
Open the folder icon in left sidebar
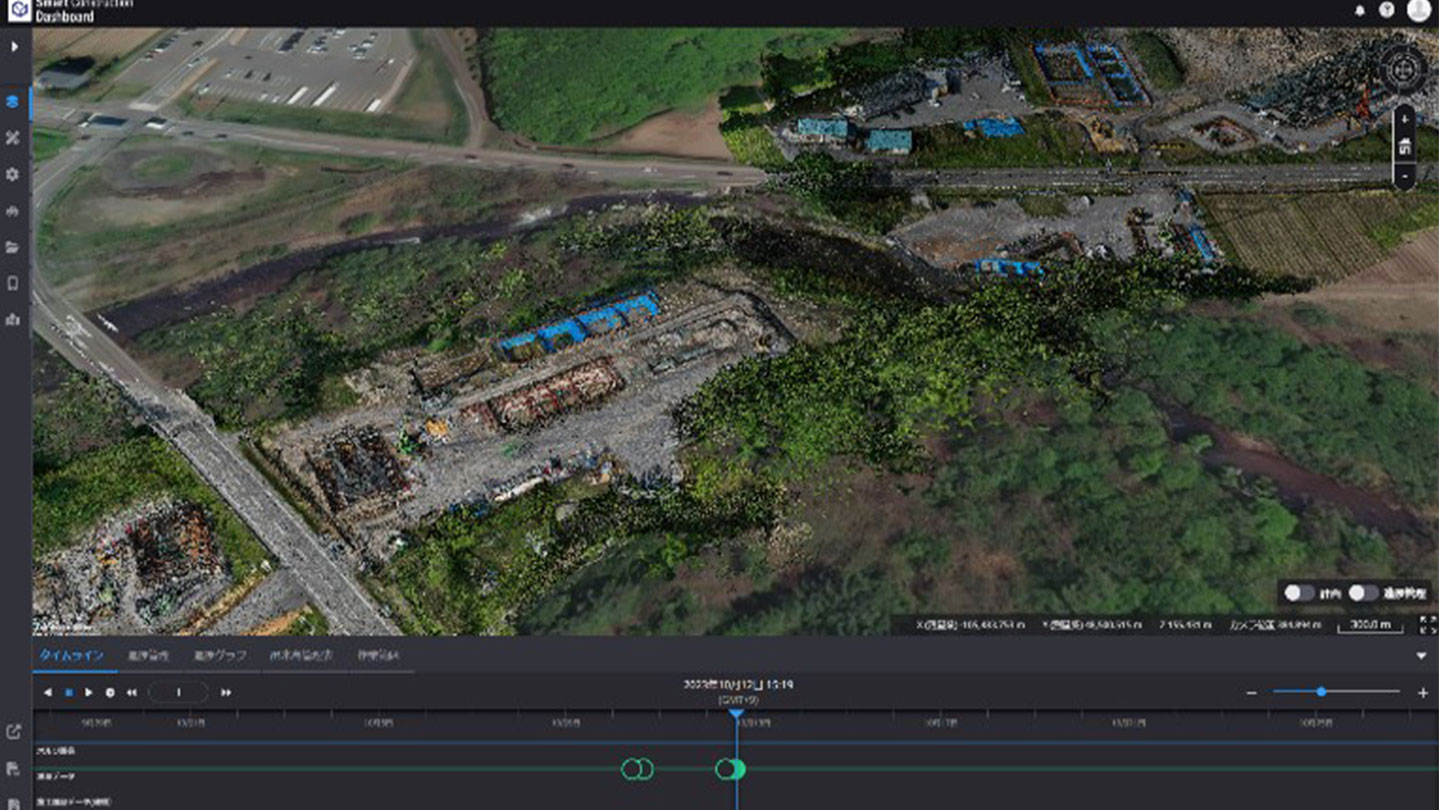point(13,247)
